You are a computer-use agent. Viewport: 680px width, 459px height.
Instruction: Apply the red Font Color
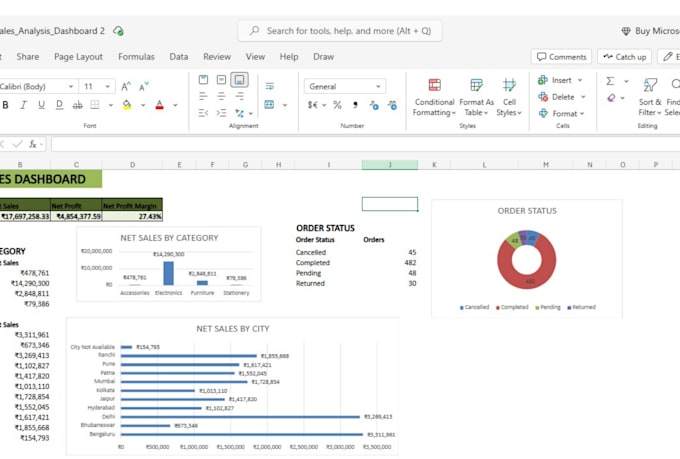tap(160, 105)
